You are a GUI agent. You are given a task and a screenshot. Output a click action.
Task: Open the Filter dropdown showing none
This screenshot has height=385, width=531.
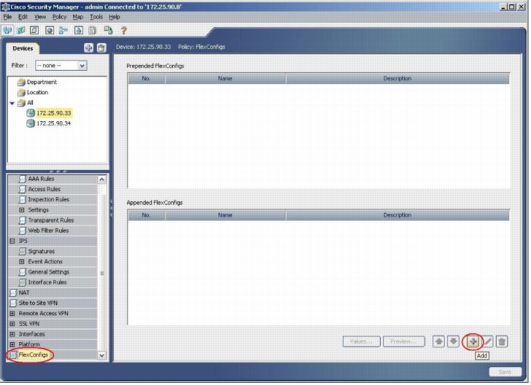(x=61, y=65)
